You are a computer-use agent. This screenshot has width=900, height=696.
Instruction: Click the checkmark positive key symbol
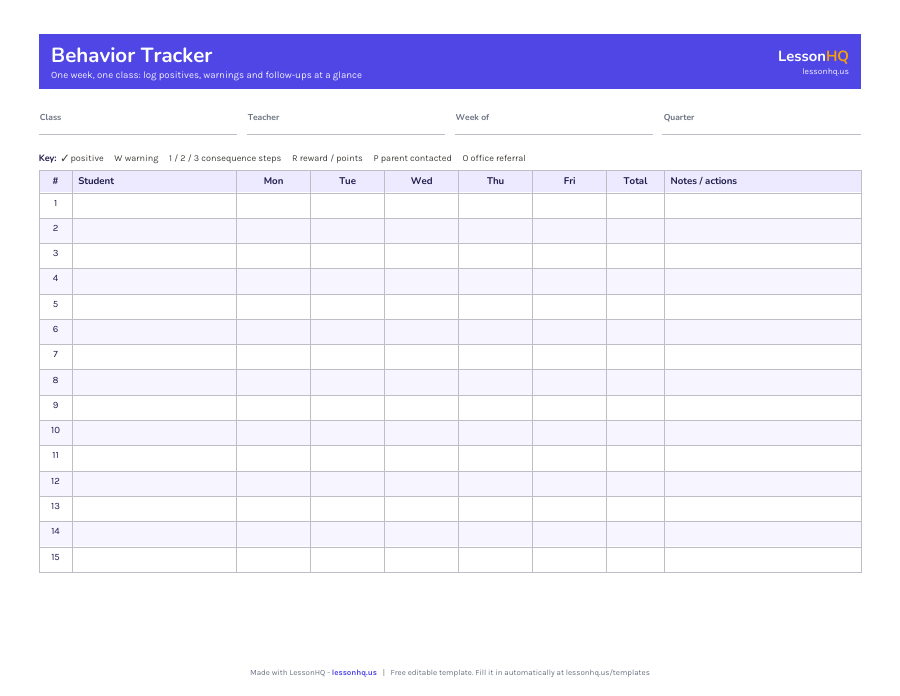64,158
